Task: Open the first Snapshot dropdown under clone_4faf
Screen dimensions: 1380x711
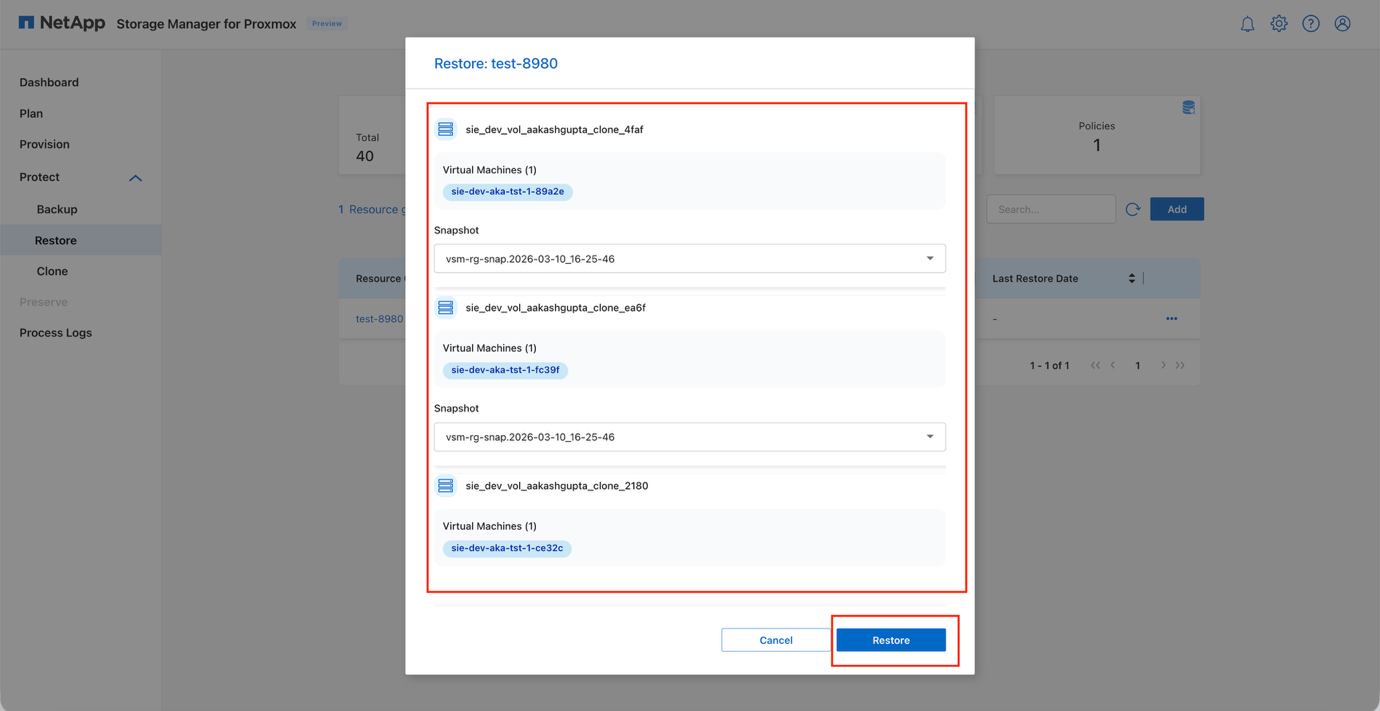Action: point(689,259)
